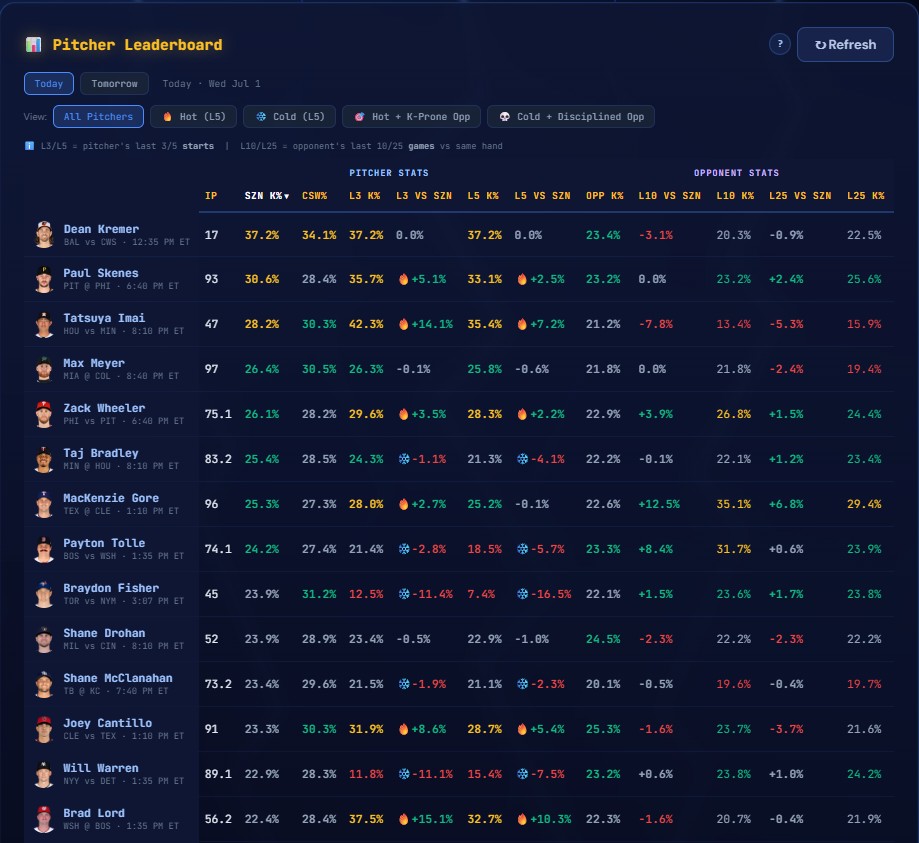Click Will Warren's player photo
The width and height of the screenshot is (919, 843).
pos(44,774)
